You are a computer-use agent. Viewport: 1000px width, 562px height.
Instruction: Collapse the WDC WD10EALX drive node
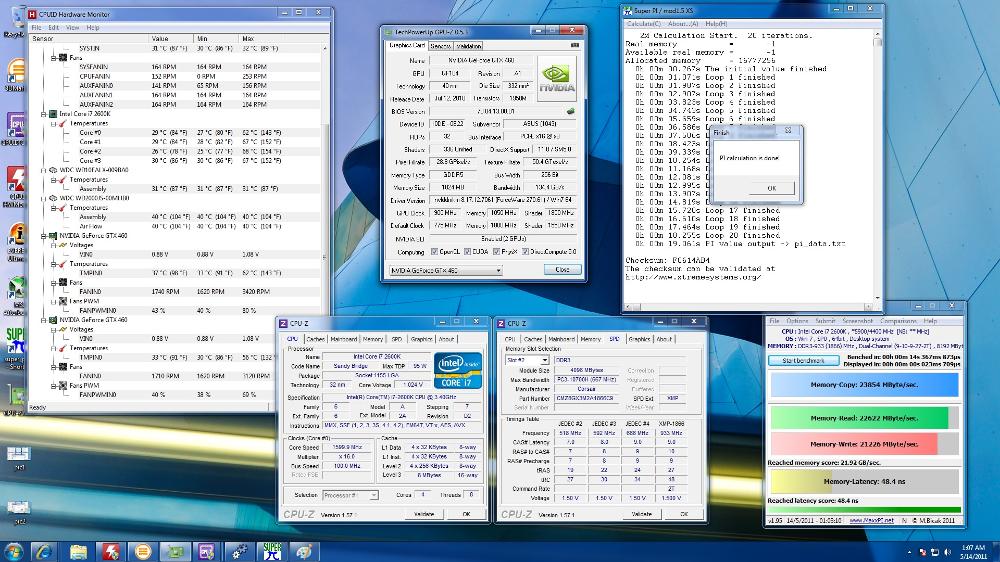[44, 170]
